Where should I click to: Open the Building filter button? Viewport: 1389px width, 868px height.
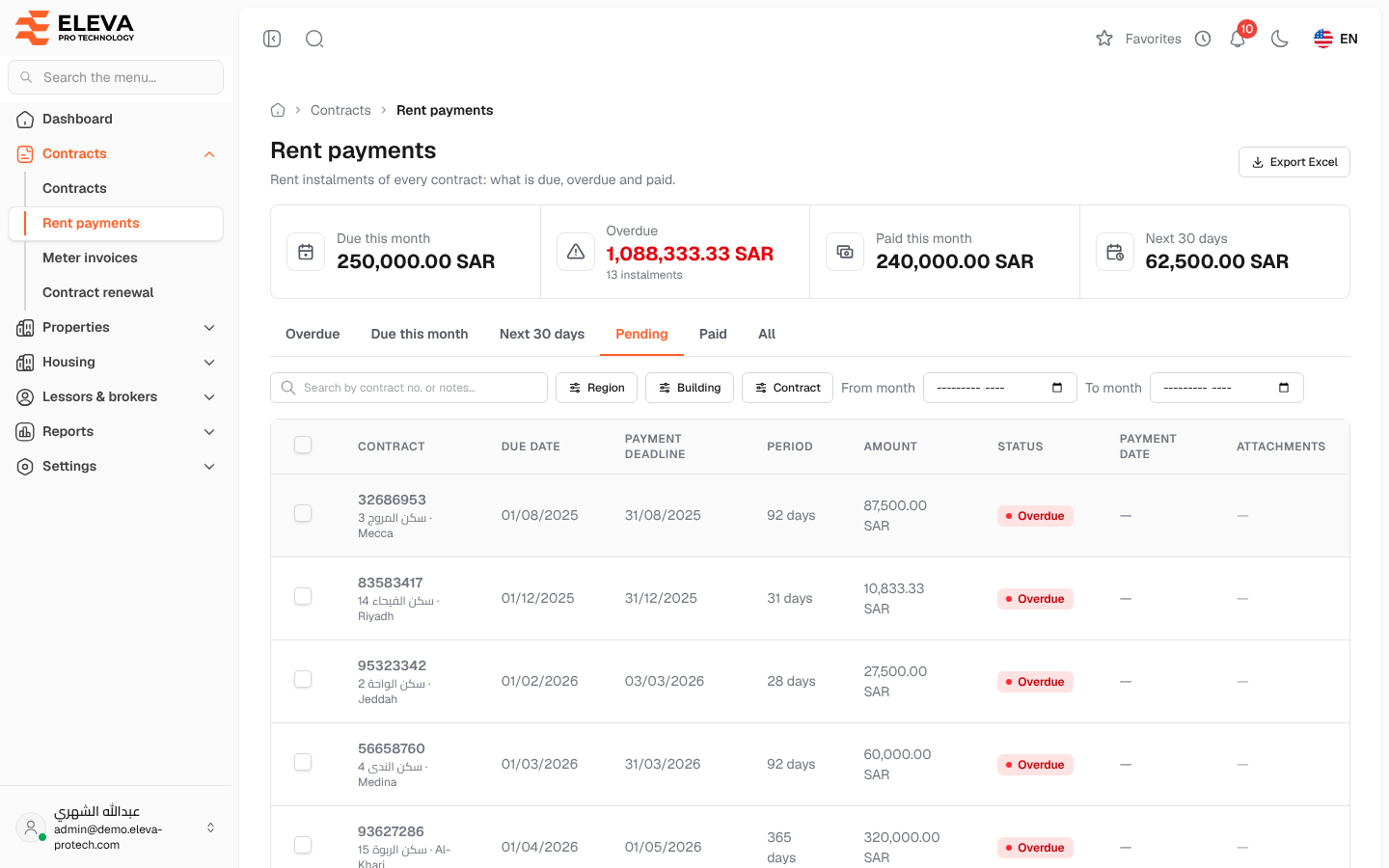tap(690, 388)
